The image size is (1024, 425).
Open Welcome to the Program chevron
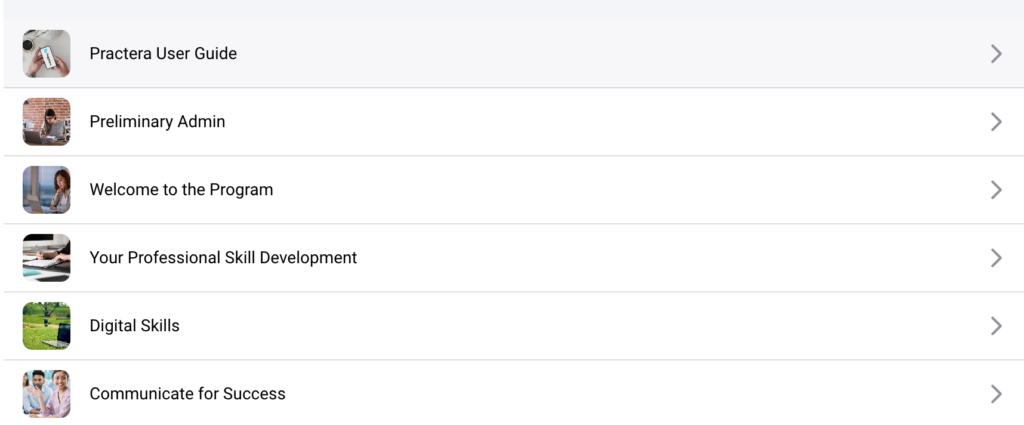click(x=995, y=190)
